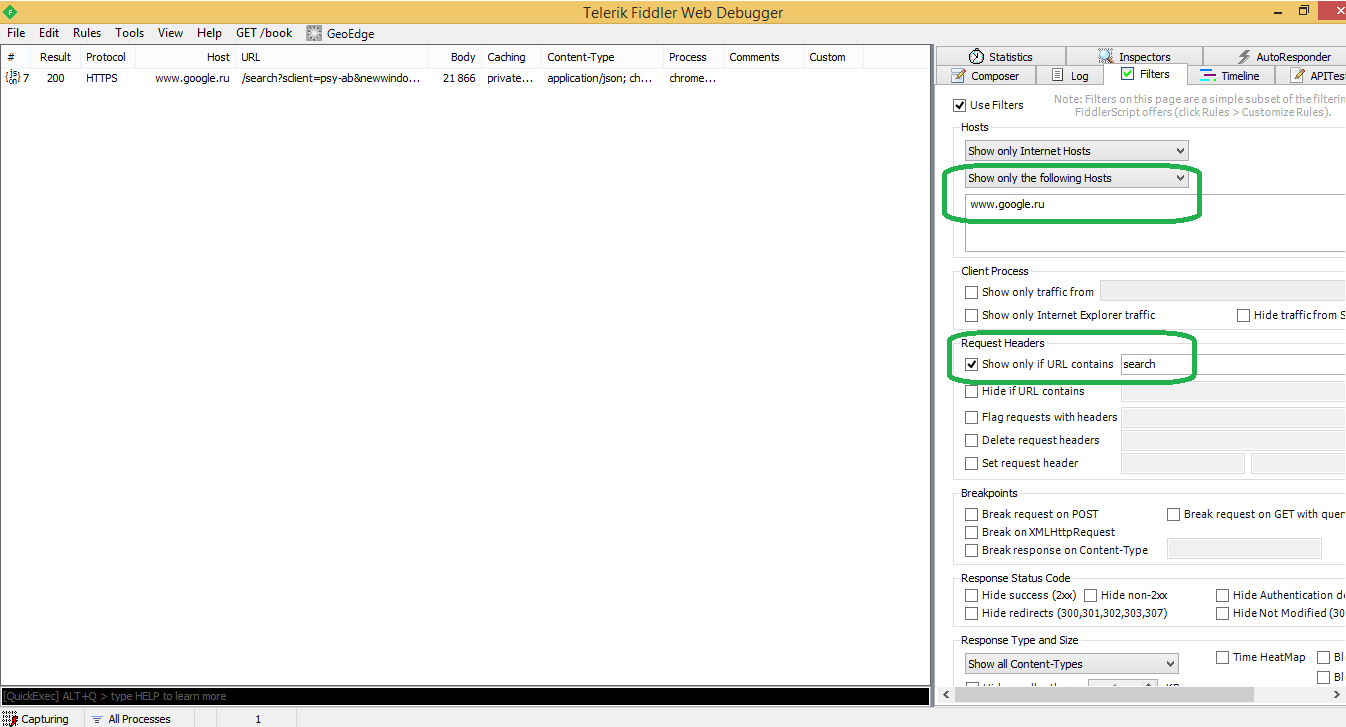Check Break on XMLHttpRequest
The image size is (1346, 727).
[x=971, y=532]
